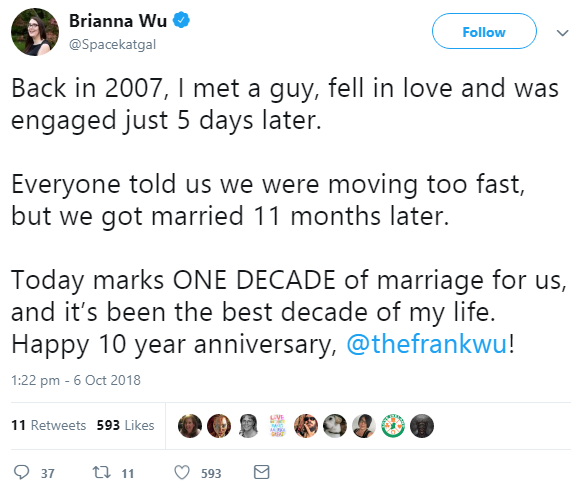Open Brianna Wu display name

tap(118, 21)
